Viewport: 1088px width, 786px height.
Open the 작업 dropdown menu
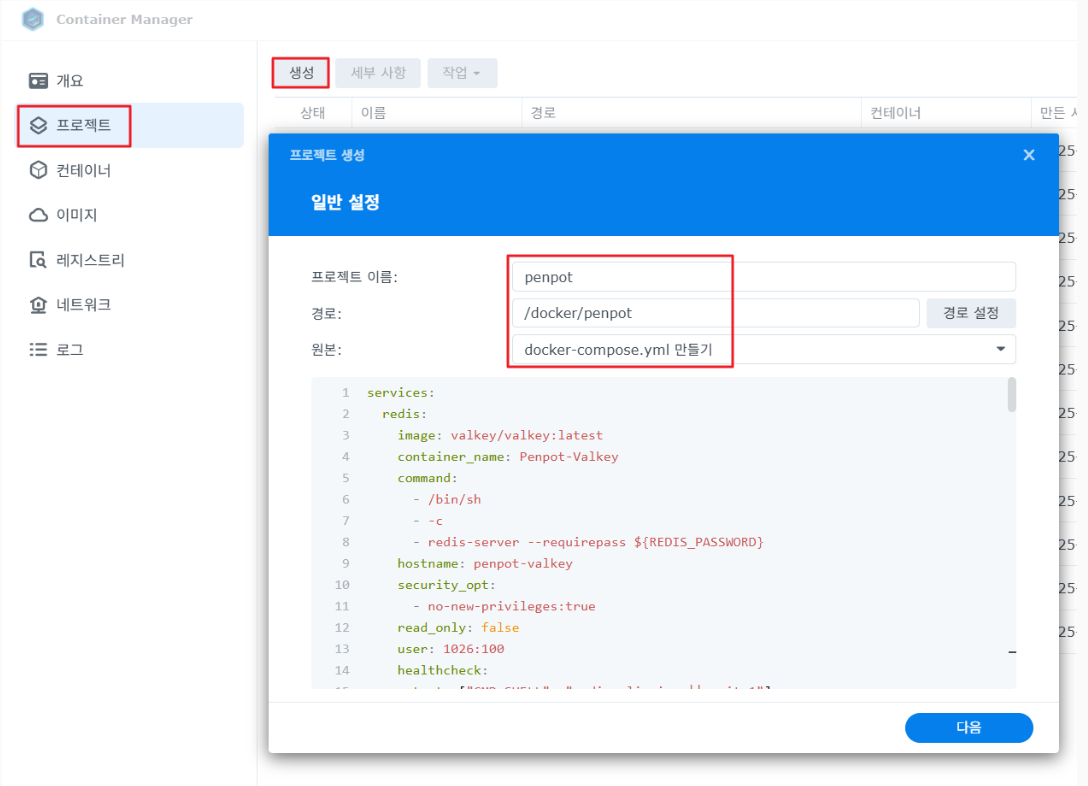click(462, 73)
